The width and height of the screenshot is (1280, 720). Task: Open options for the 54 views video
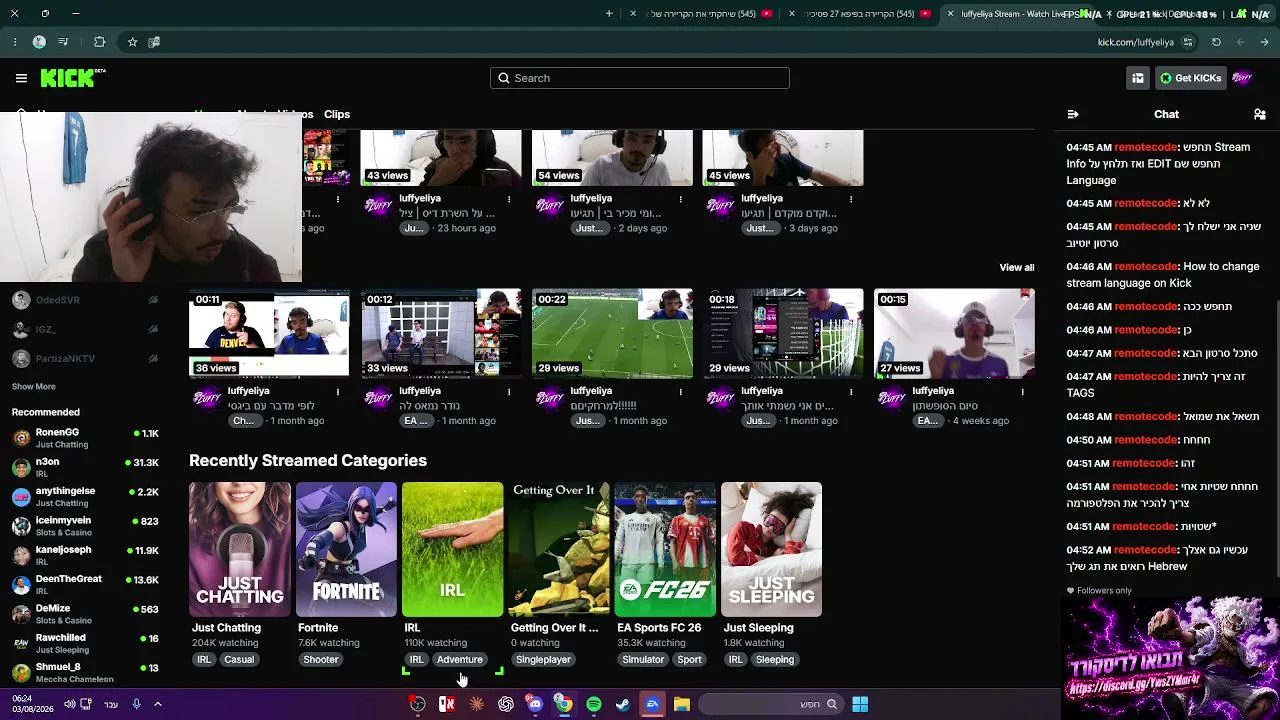click(680, 199)
